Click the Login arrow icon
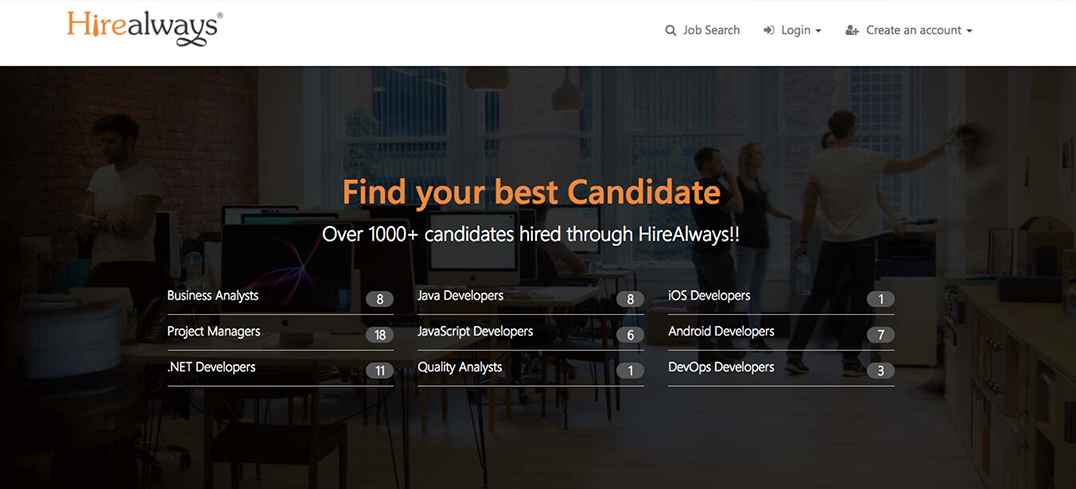 click(x=769, y=31)
